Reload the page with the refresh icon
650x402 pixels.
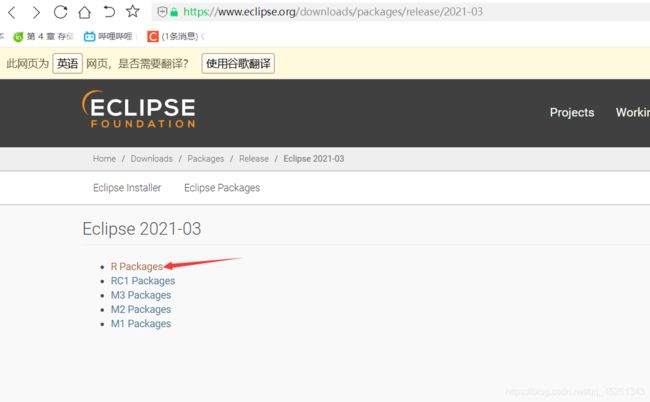(61, 12)
